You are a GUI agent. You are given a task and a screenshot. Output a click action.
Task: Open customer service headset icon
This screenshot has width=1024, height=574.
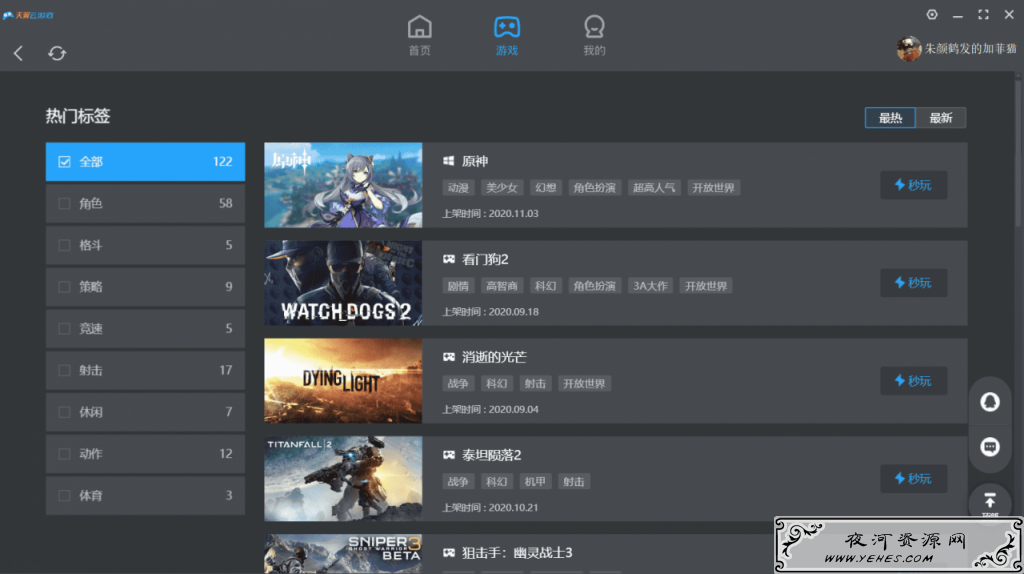(x=989, y=402)
